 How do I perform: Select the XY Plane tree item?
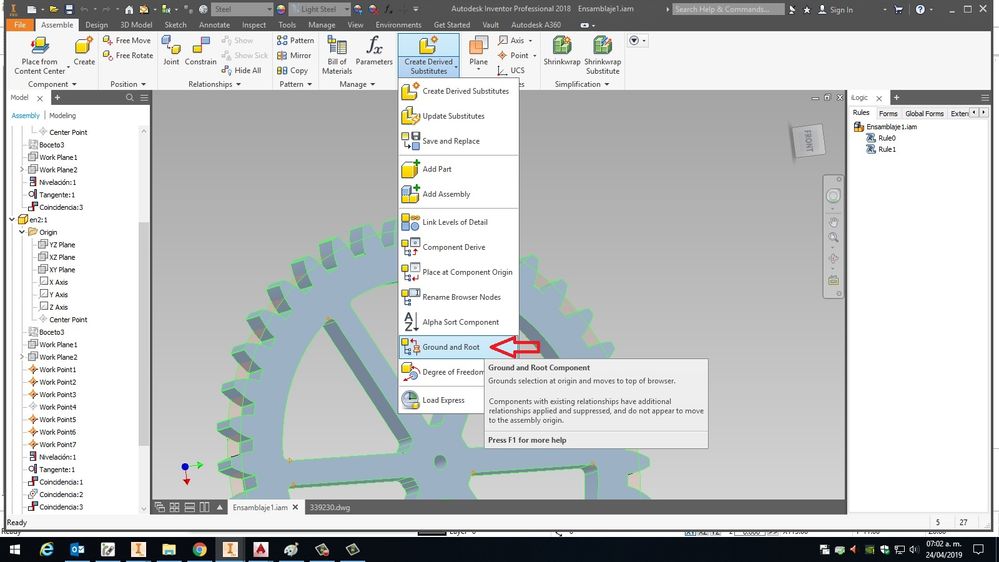click(56, 270)
